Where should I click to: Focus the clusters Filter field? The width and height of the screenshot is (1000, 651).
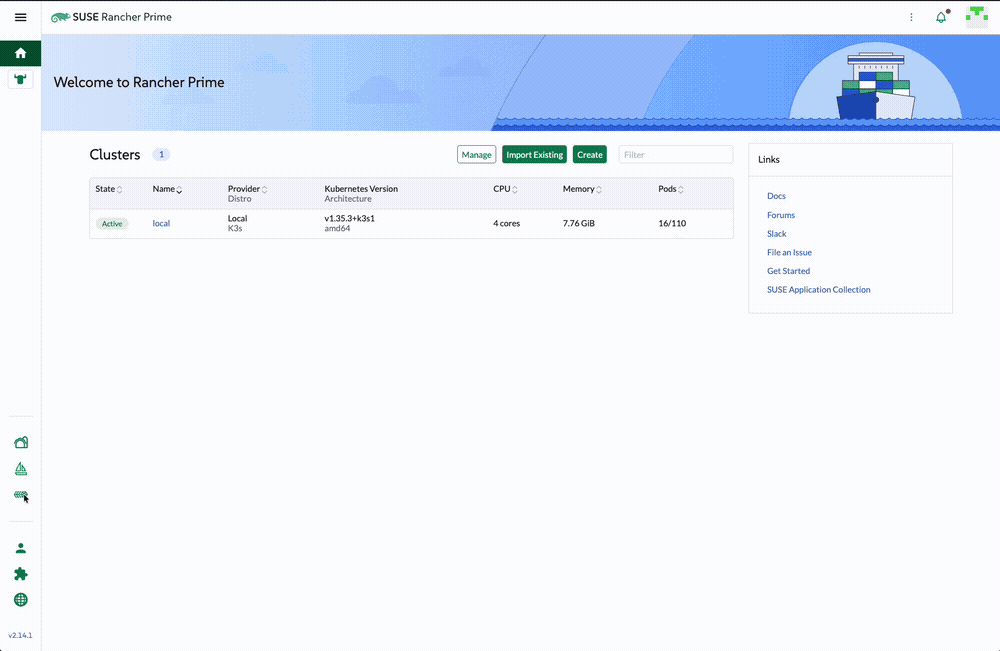point(676,154)
